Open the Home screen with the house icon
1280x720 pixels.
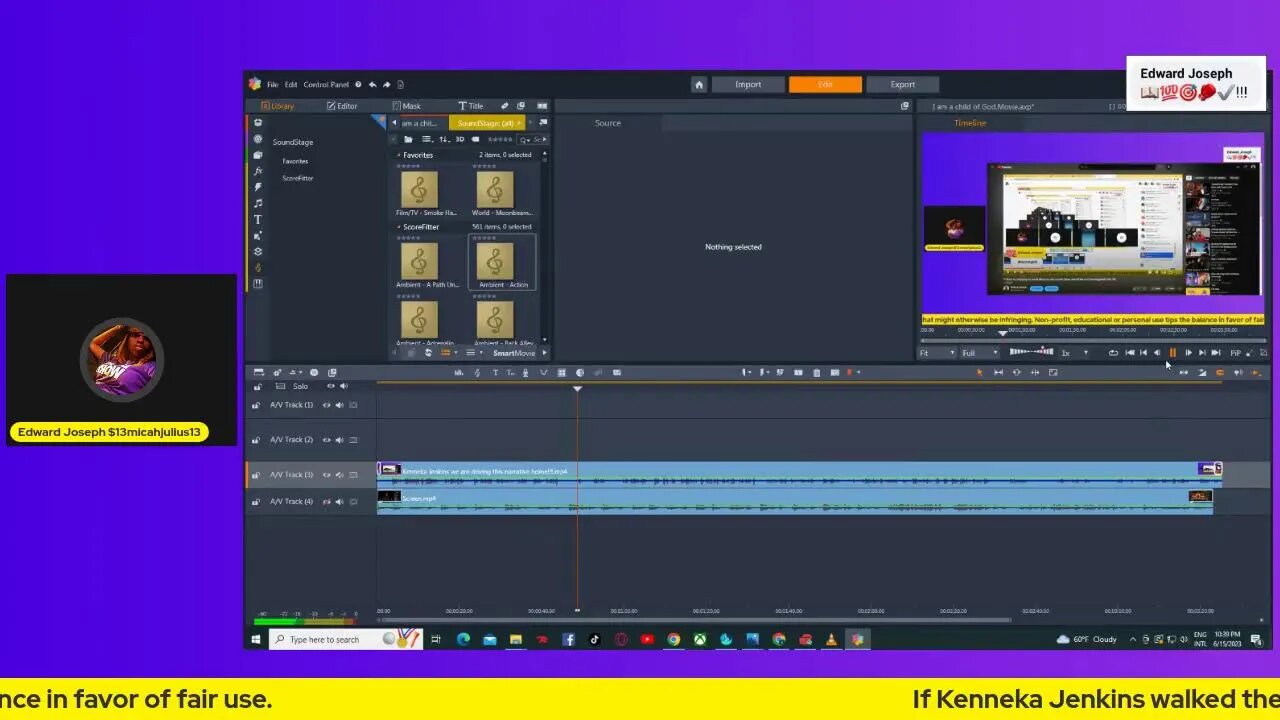click(x=699, y=85)
